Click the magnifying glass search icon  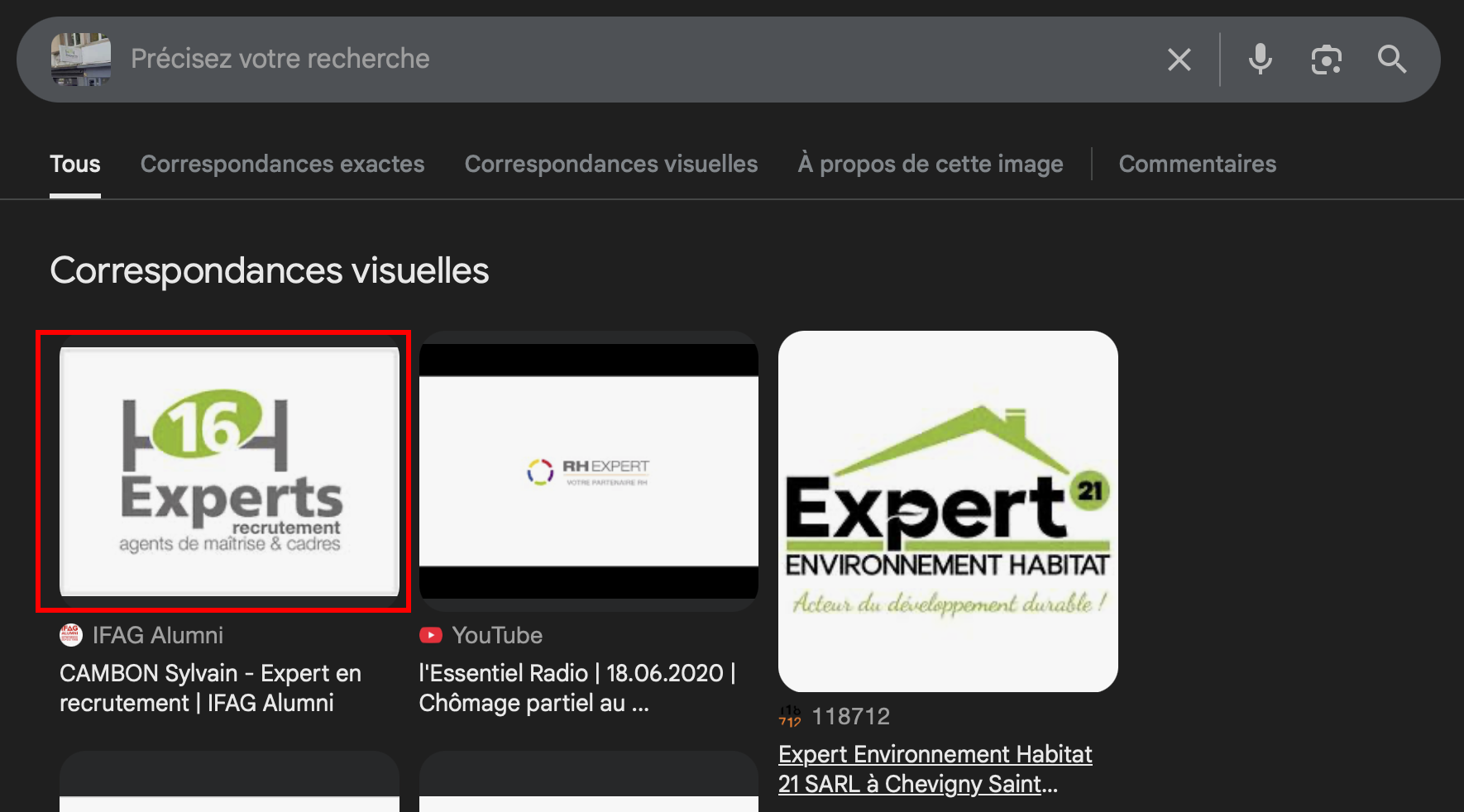coord(1391,60)
